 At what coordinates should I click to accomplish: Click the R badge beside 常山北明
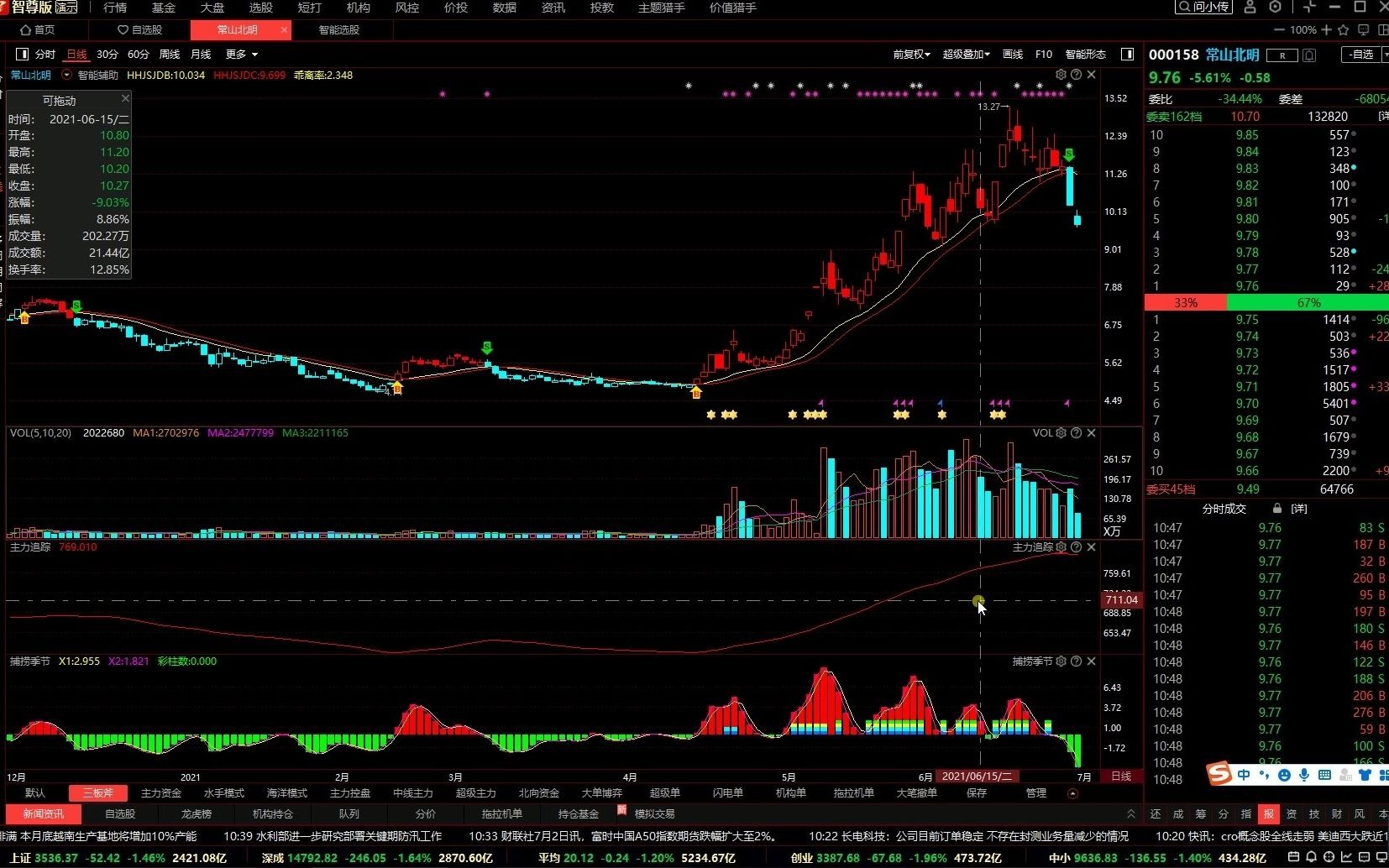[x=1282, y=55]
